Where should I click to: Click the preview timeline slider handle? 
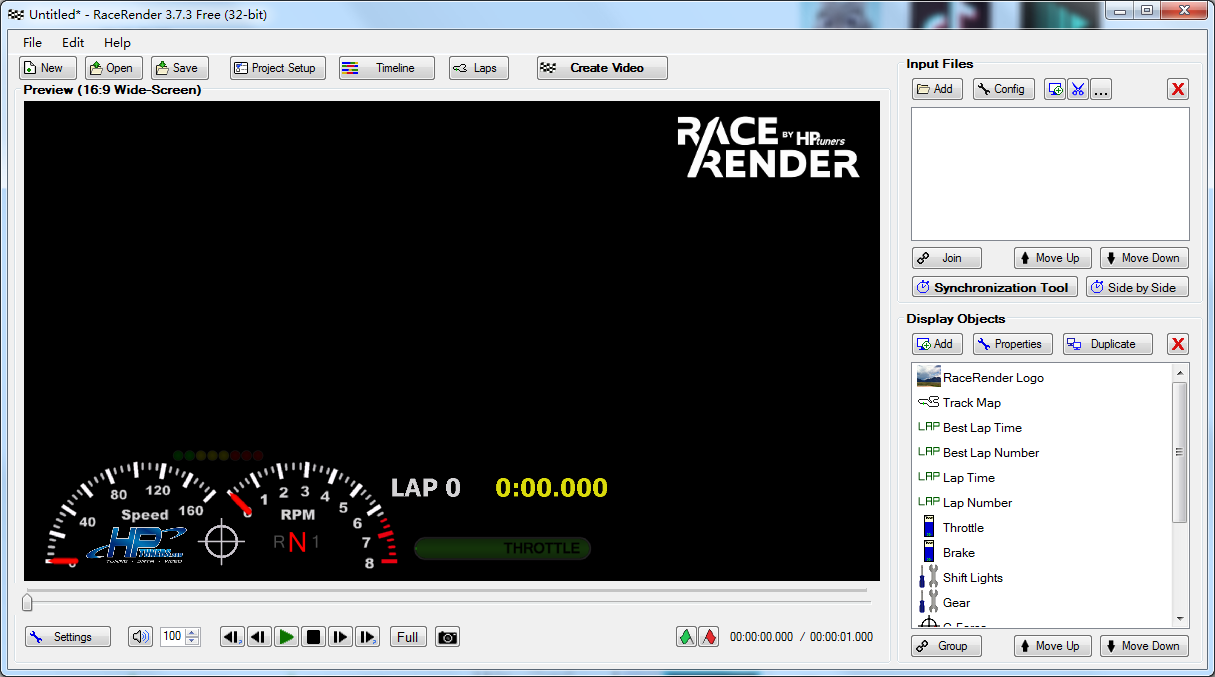tap(27, 602)
